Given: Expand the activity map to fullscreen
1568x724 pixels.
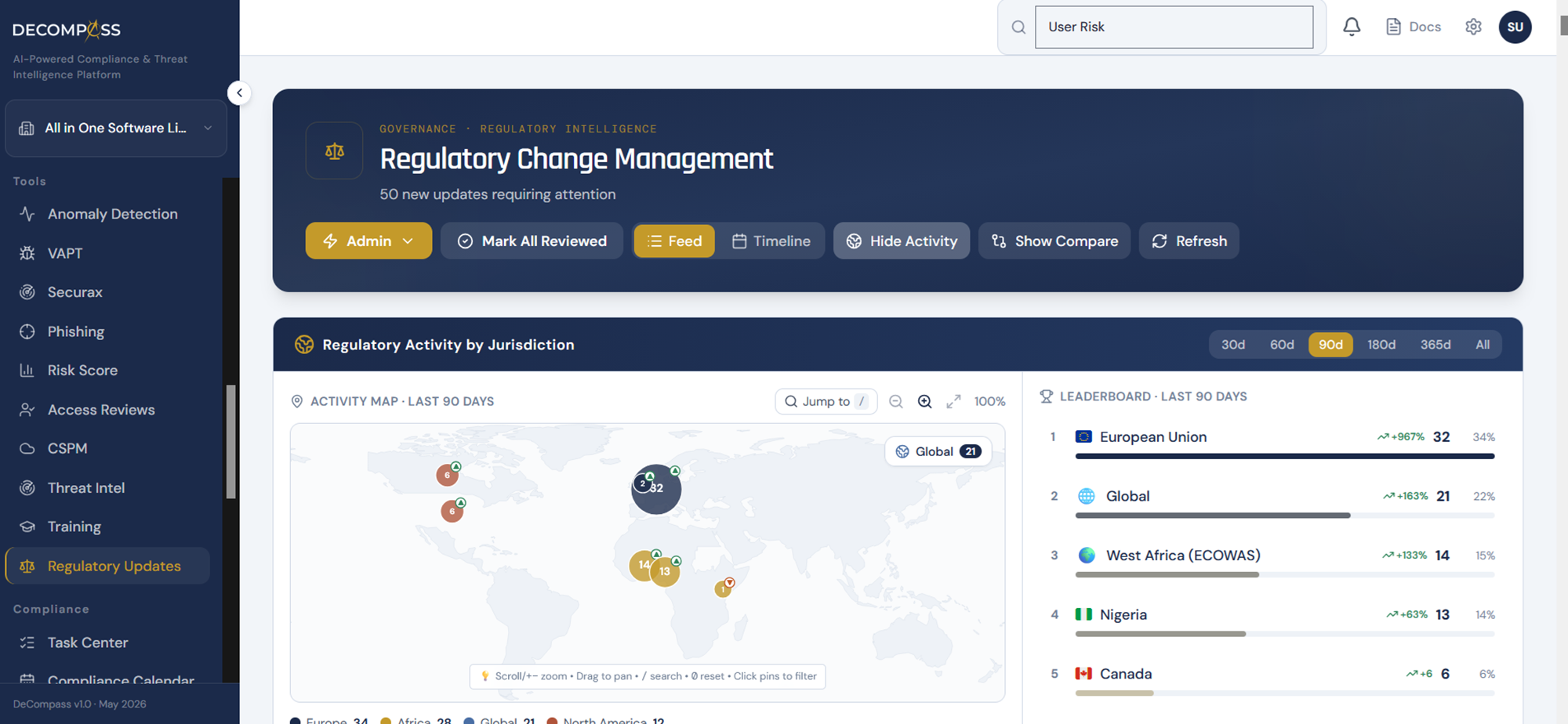Looking at the screenshot, I should pos(953,401).
